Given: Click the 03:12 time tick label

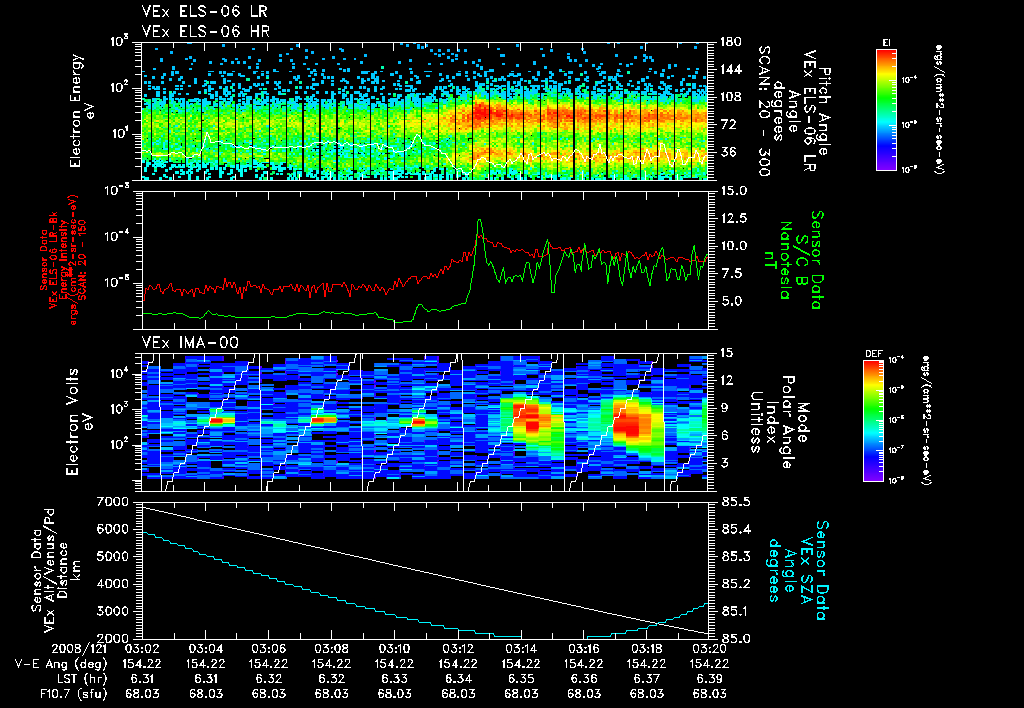Looking at the screenshot, I should (458, 649).
